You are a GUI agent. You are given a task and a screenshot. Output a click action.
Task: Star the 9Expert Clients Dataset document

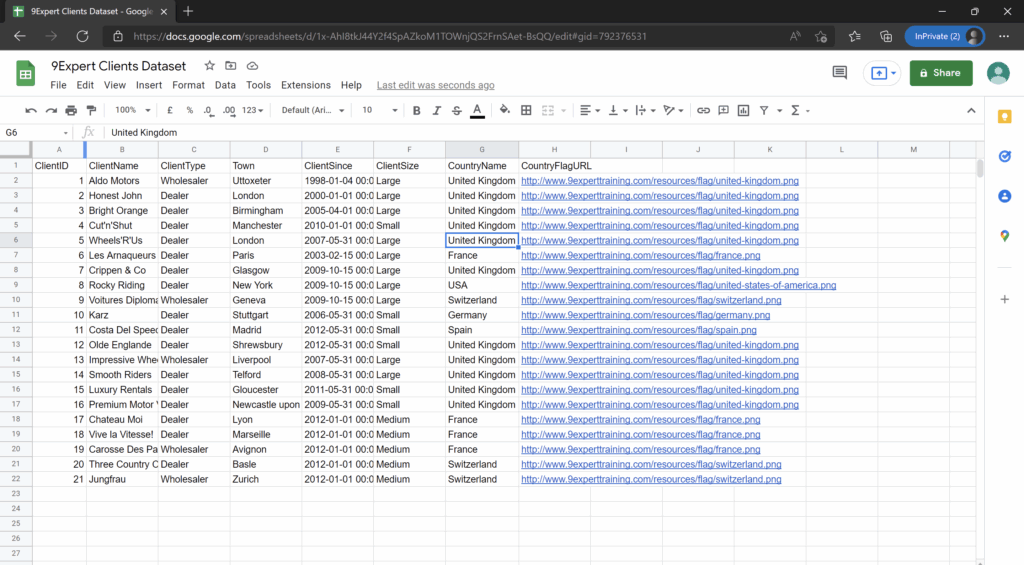point(209,66)
